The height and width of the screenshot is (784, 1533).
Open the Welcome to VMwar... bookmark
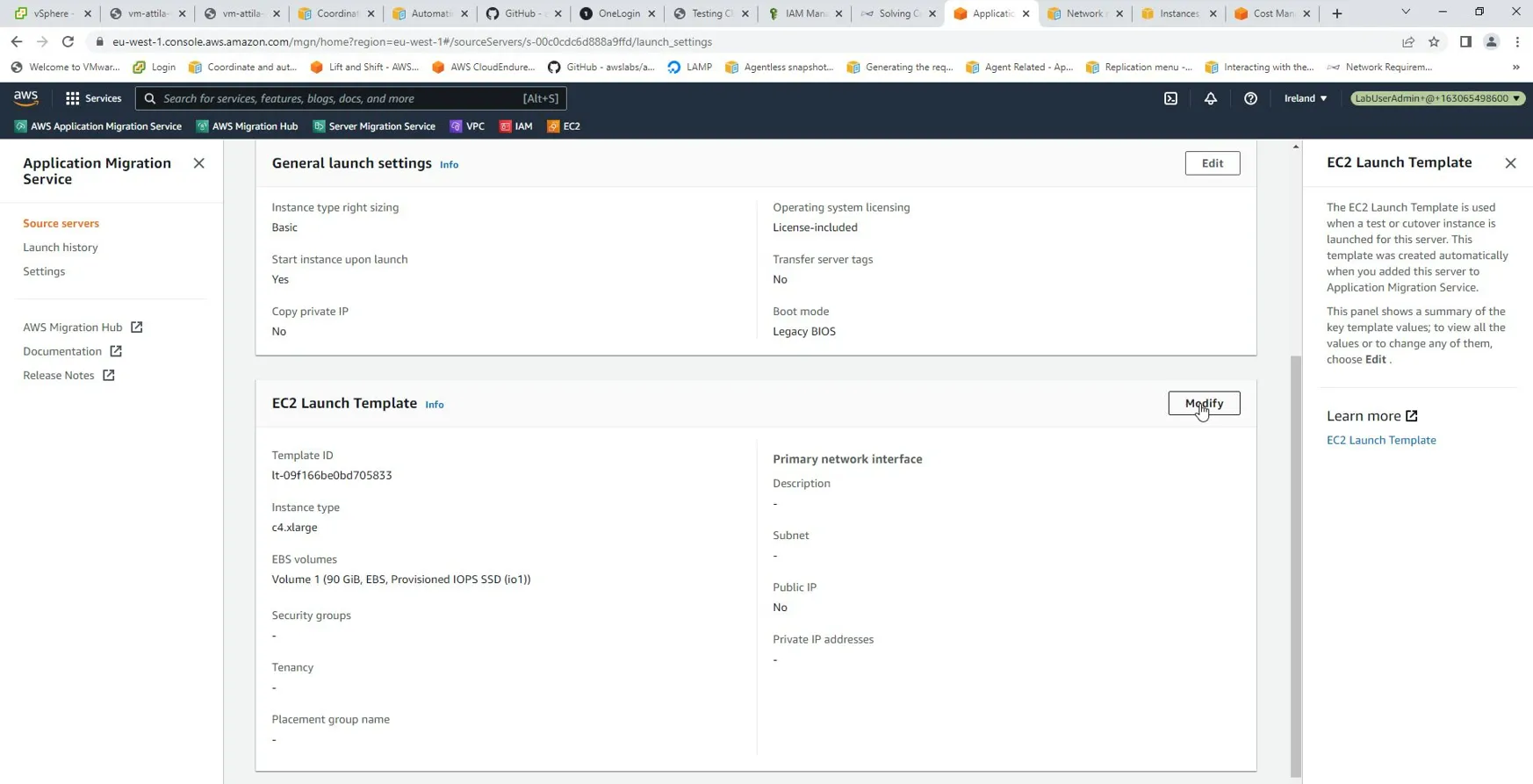pos(66,67)
